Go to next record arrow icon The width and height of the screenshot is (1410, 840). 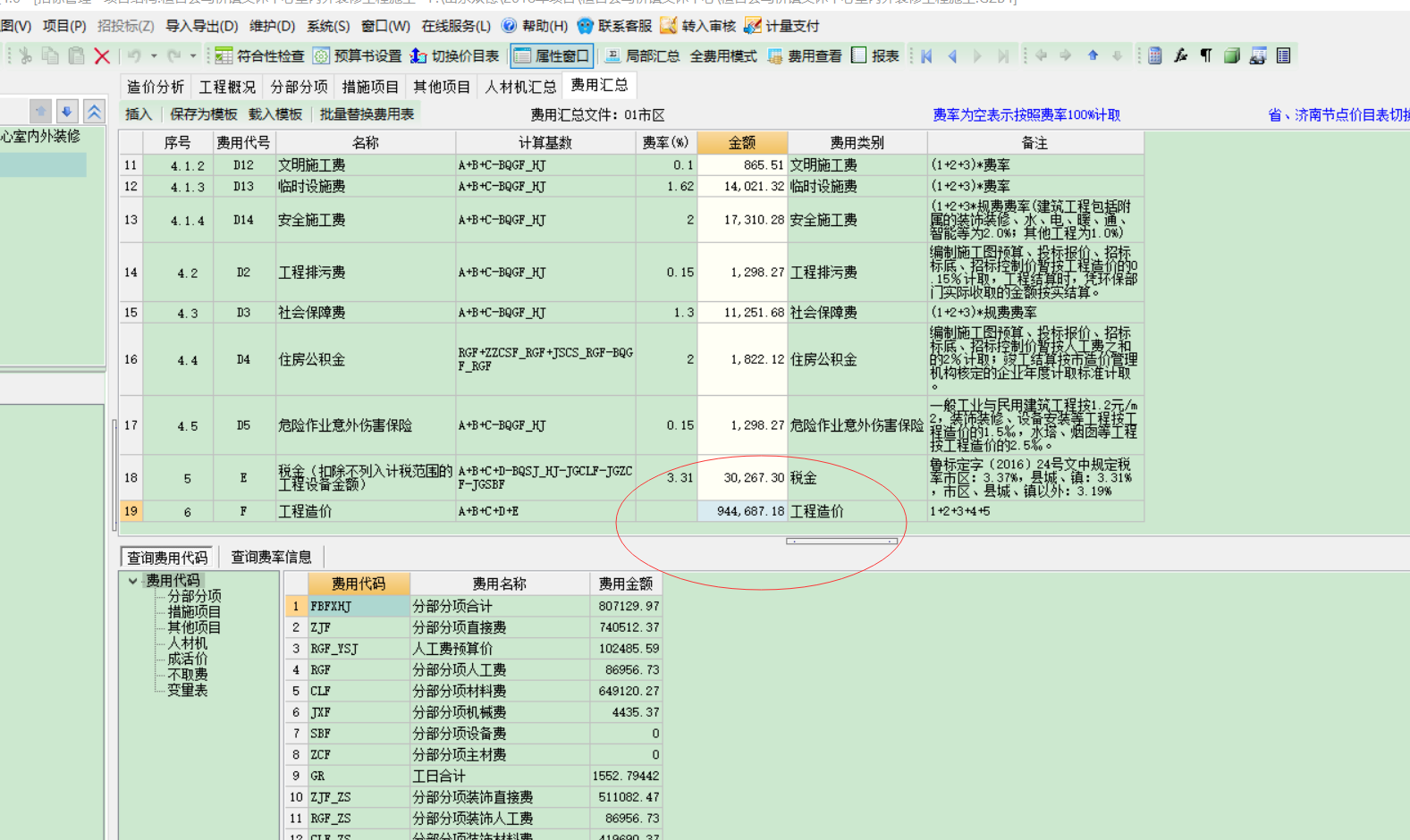(x=977, y=56)
